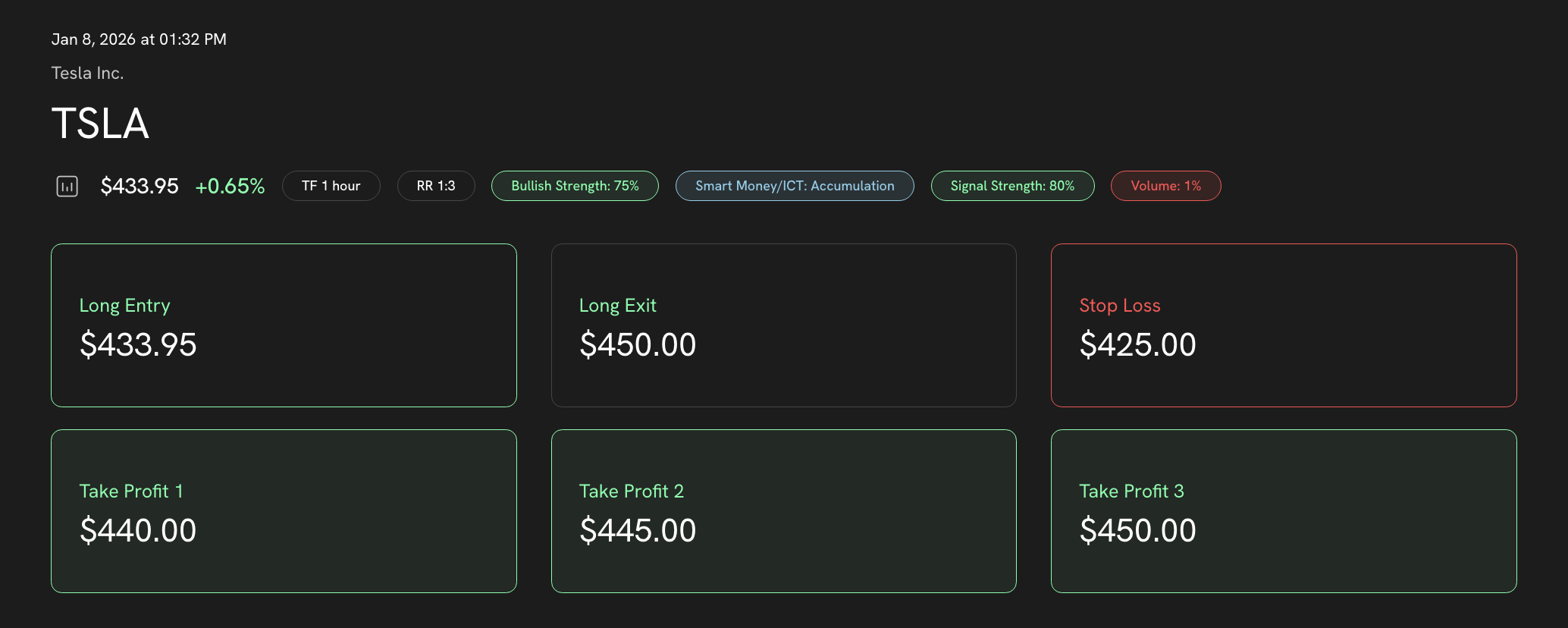Click the Jan 8, 2026 timestamp
The width and height of the screenshot is (1568, 628).
[139, 39]
